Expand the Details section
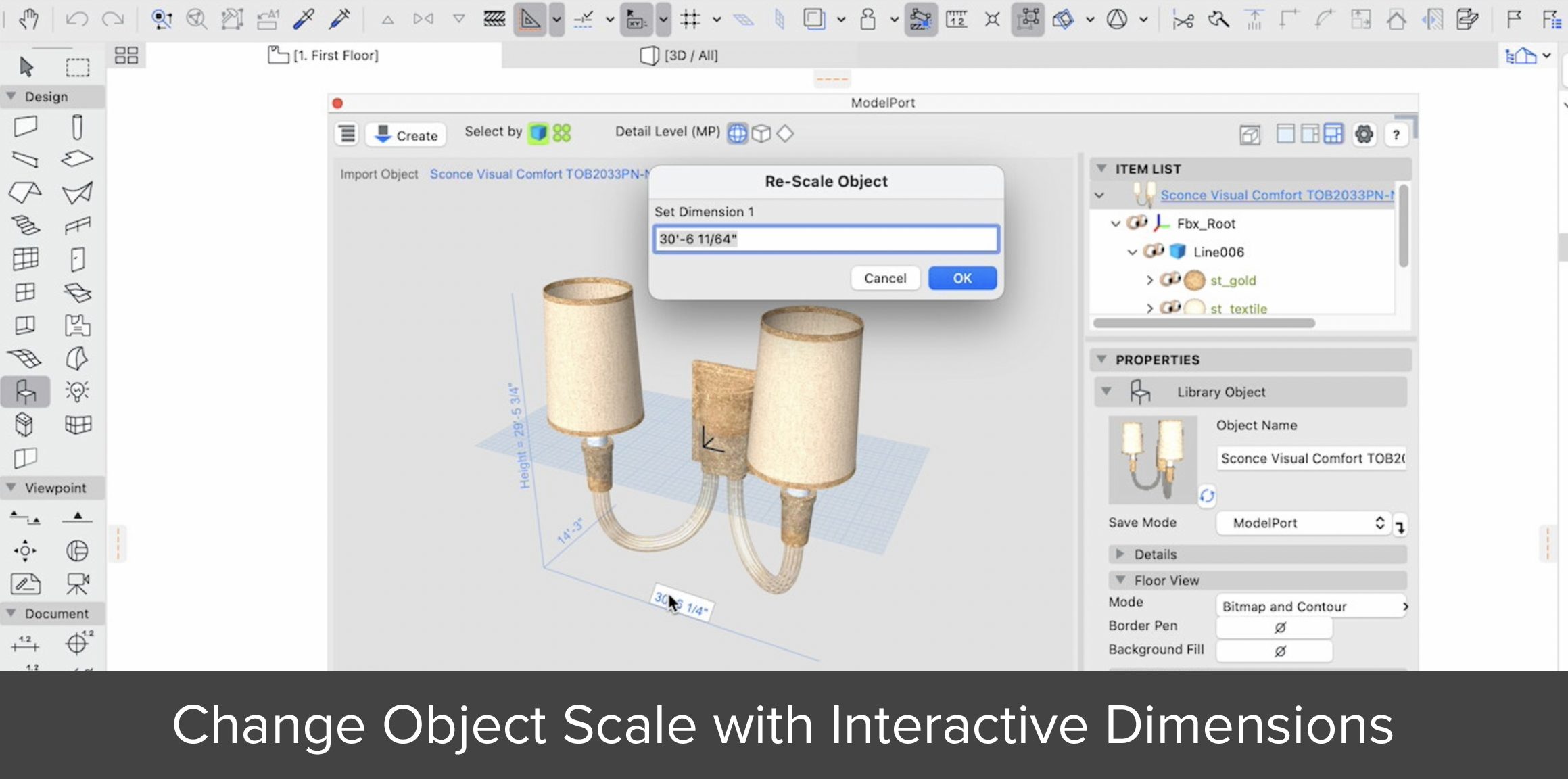 1121,554
